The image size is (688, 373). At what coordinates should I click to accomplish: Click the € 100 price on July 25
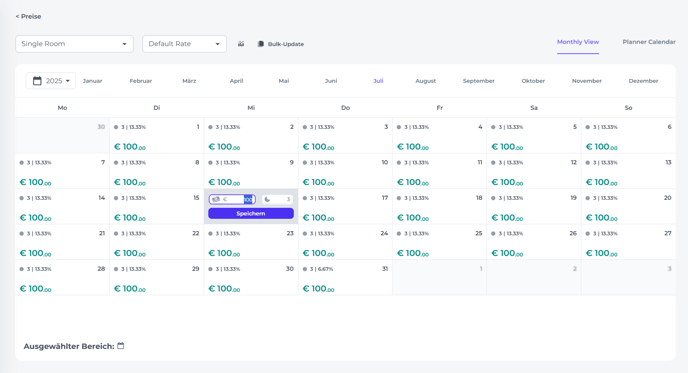(413, 253)
